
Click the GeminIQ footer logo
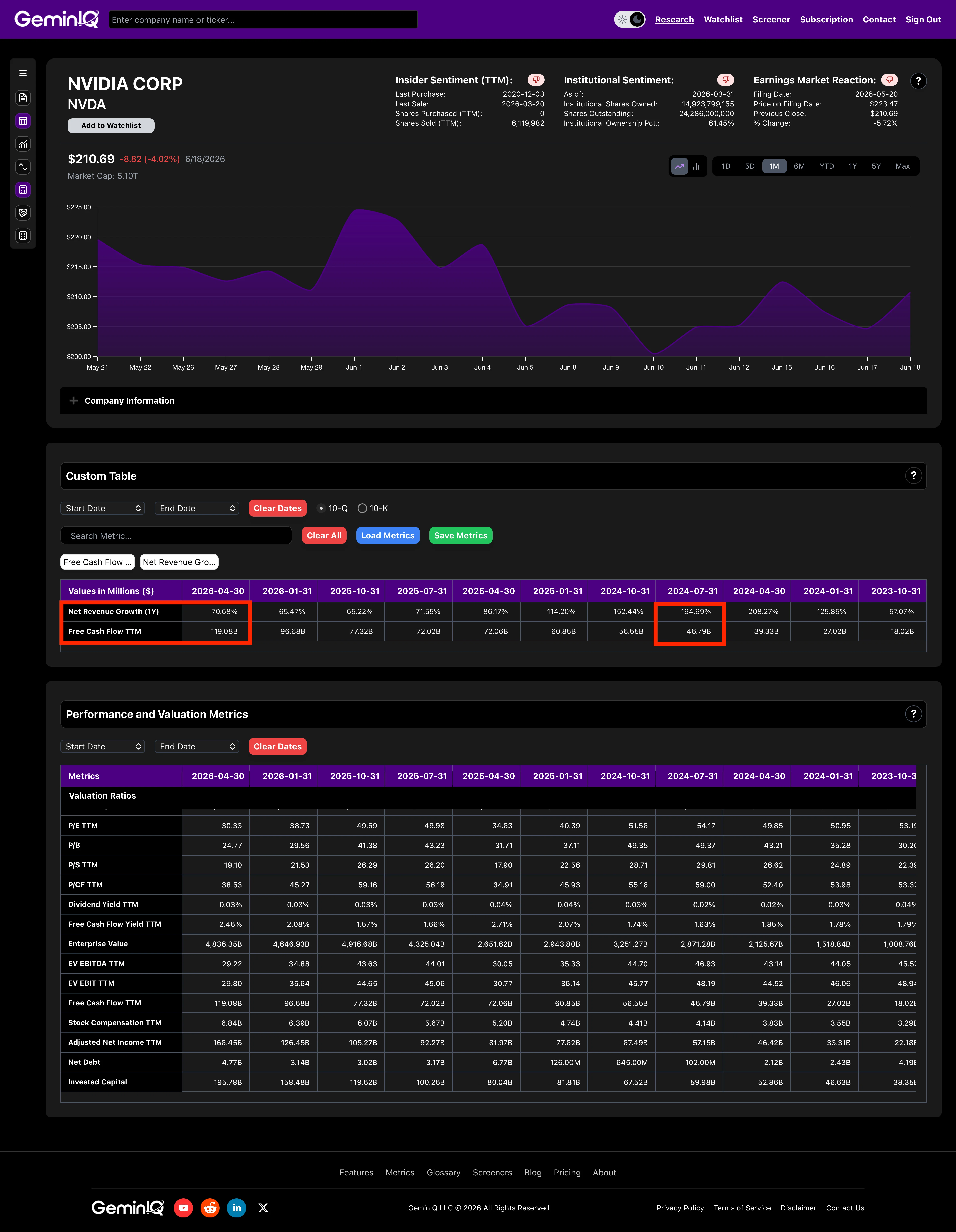(128, 1208)
